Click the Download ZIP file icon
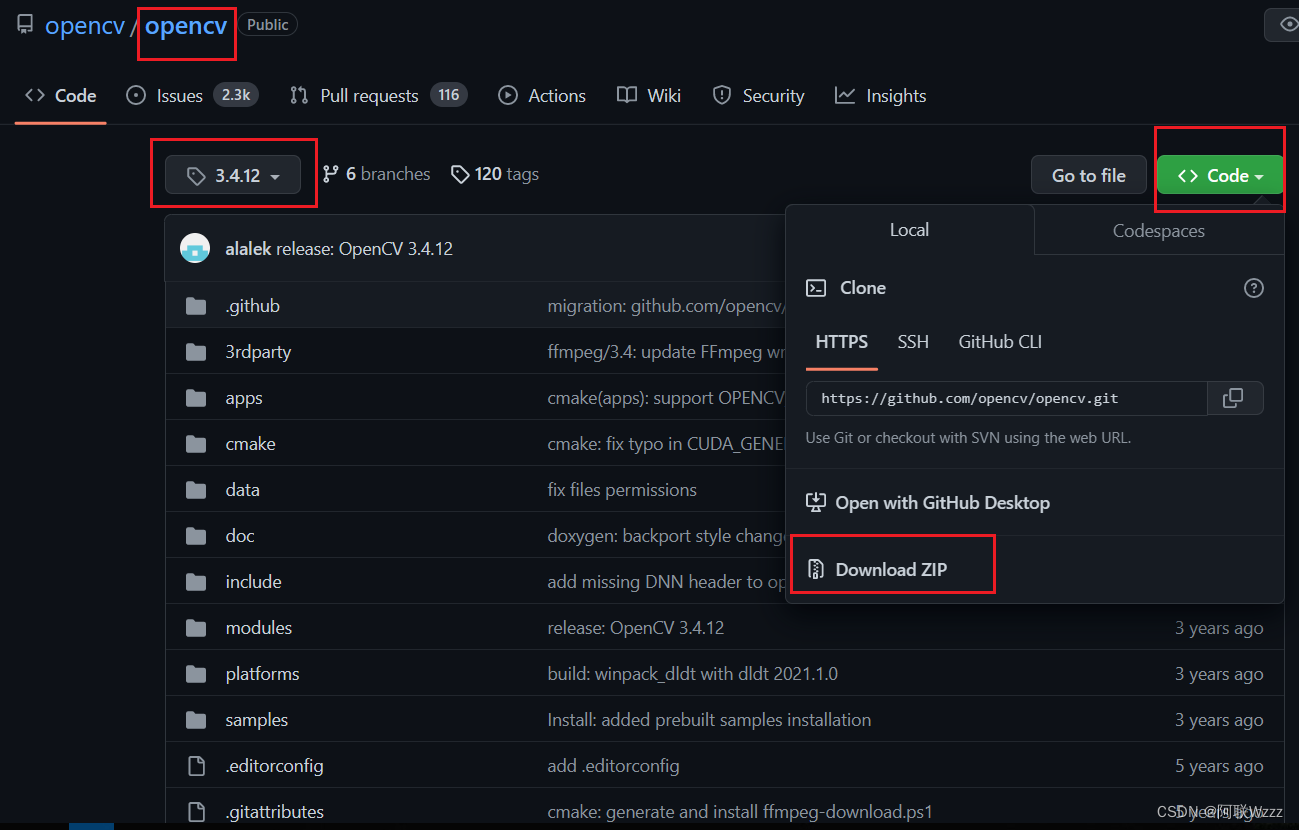The width and height of the screenshot is (1299, 830). (817, 569)
